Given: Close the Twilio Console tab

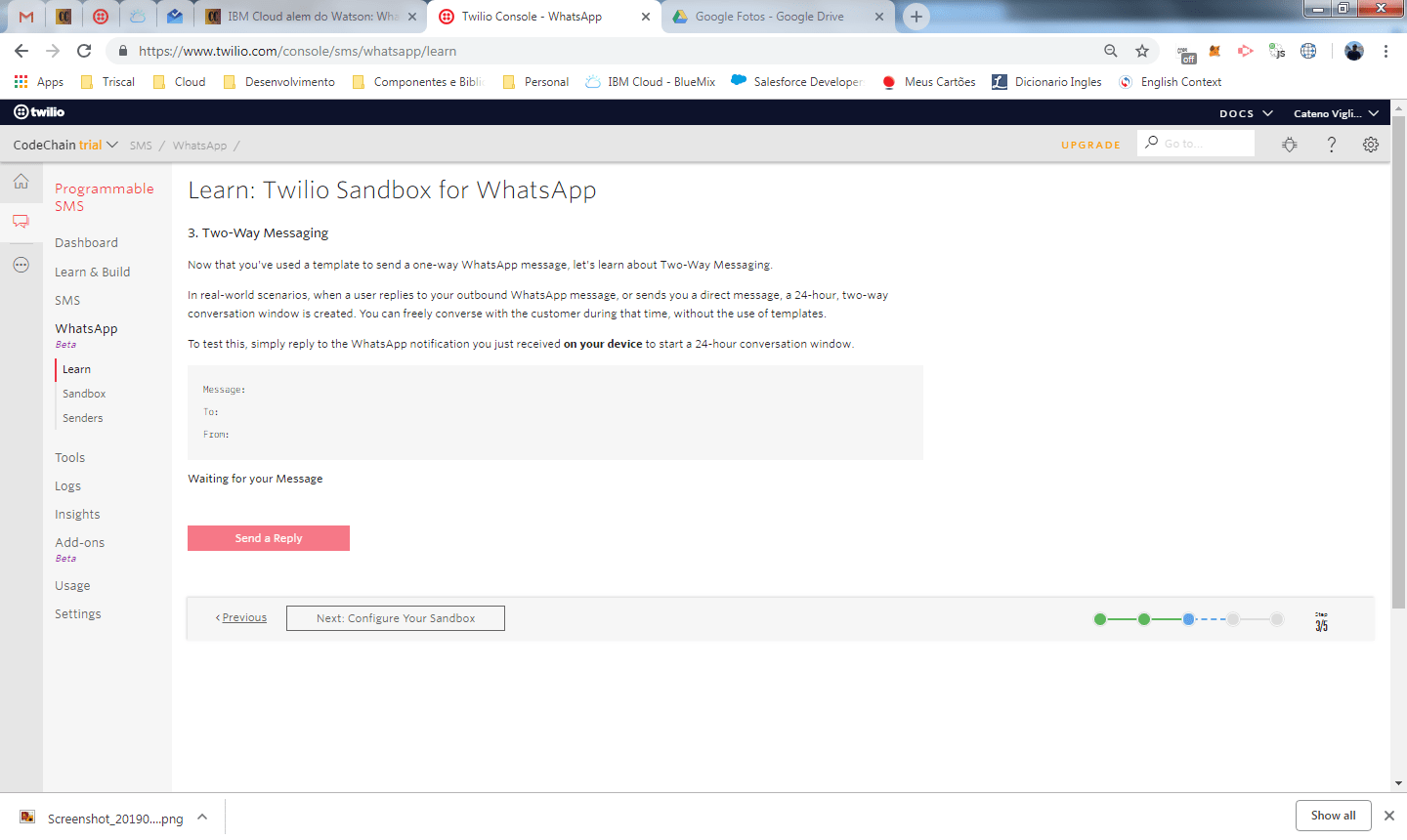Looking at the screenshot, I should pyautogui.click(x=646, y=17).
